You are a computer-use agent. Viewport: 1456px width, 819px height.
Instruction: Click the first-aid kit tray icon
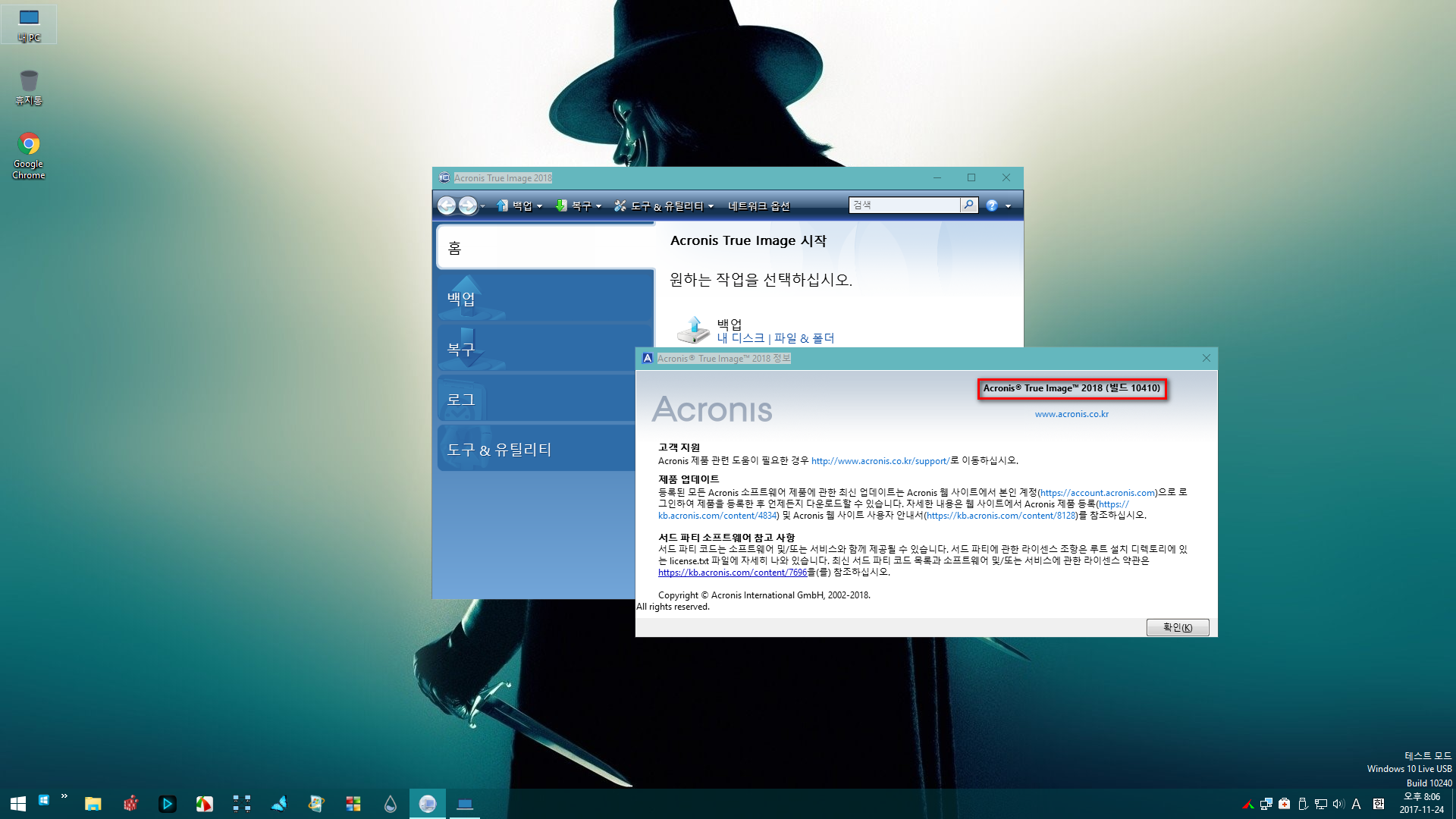point(1285,804)
